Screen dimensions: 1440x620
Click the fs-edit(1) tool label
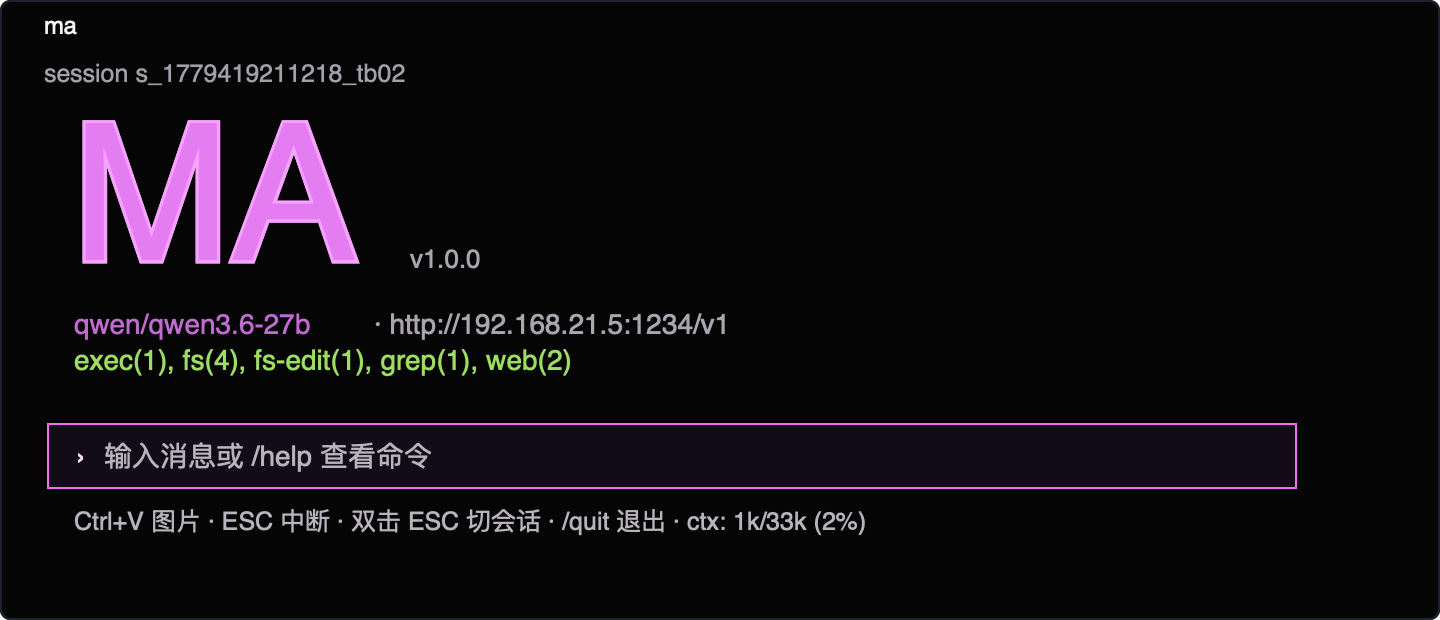coord(310,362)
